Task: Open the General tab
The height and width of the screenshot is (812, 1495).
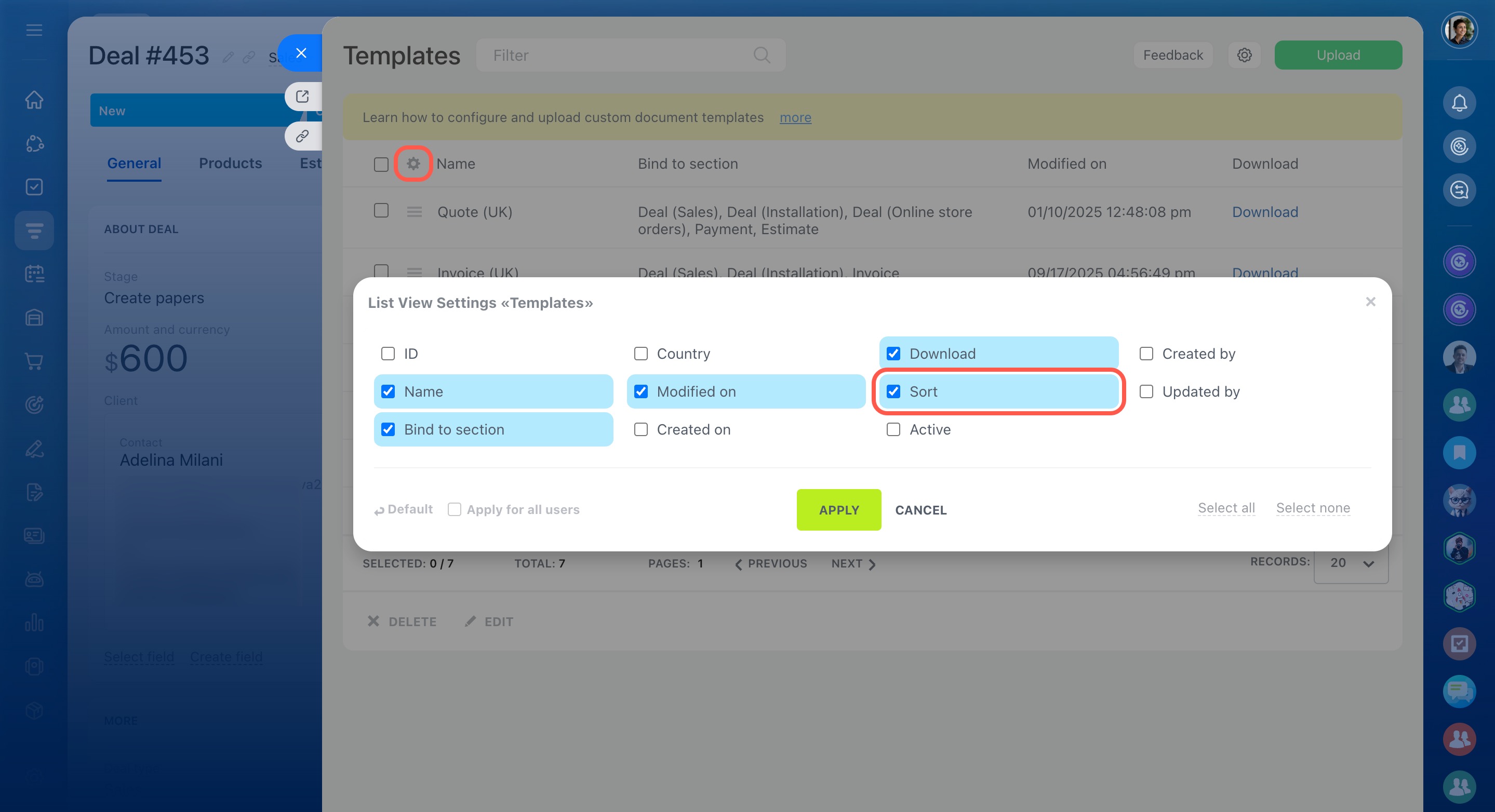Action: pos(134,163)
